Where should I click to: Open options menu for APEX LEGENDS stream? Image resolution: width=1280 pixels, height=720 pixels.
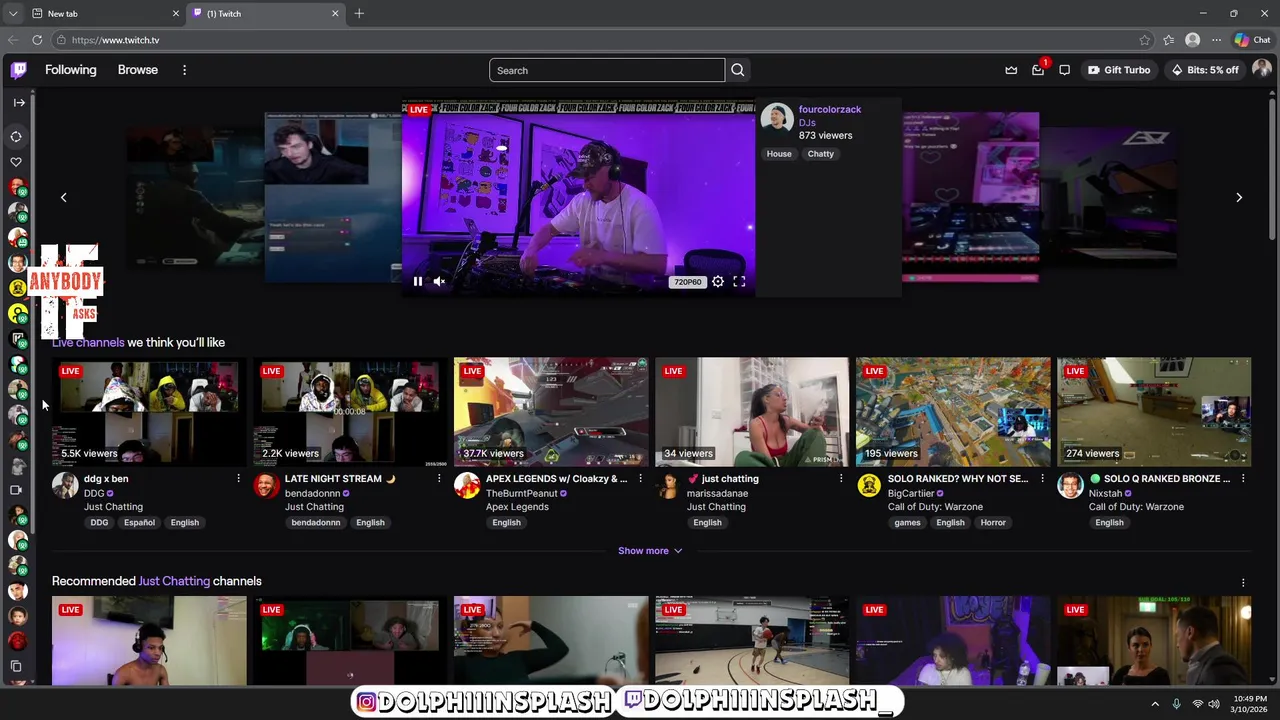(x=640, y=479)
